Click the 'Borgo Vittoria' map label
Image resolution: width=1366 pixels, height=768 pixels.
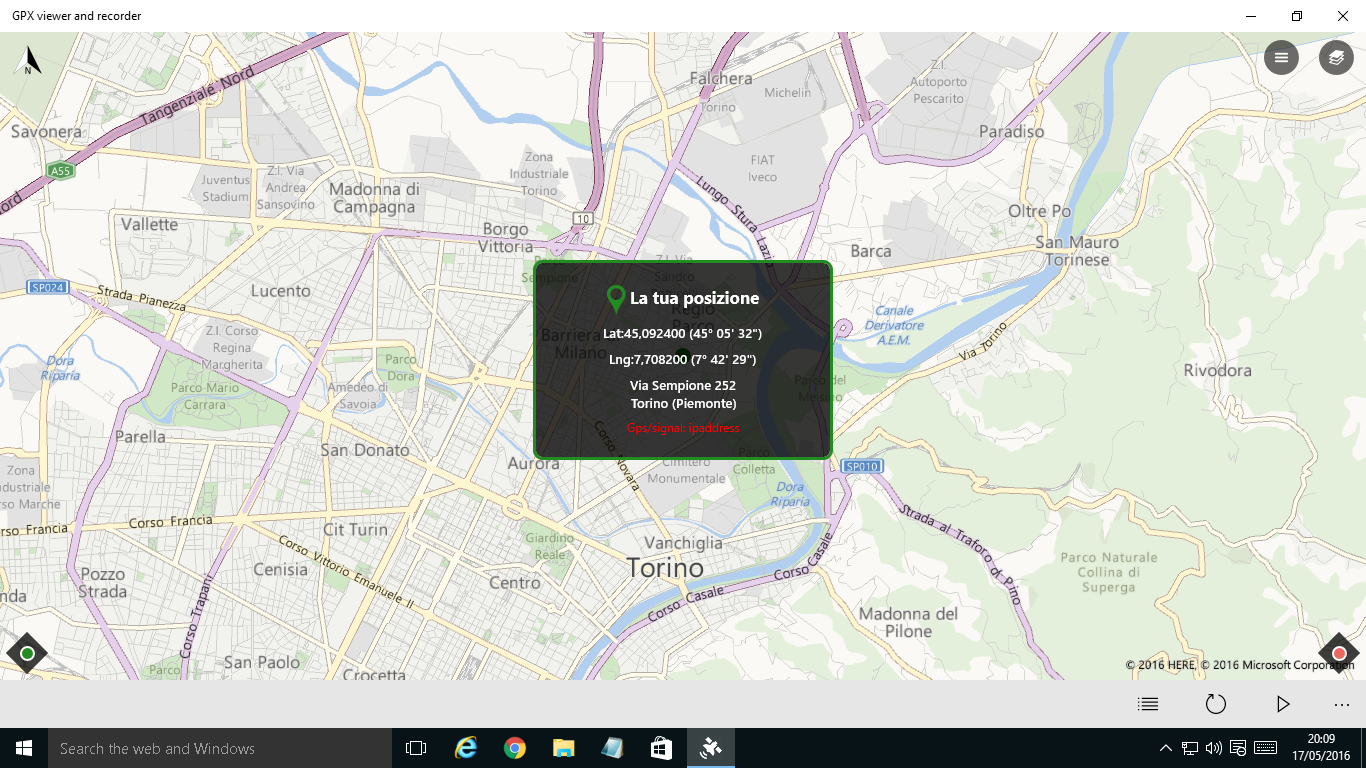(506, 238)
